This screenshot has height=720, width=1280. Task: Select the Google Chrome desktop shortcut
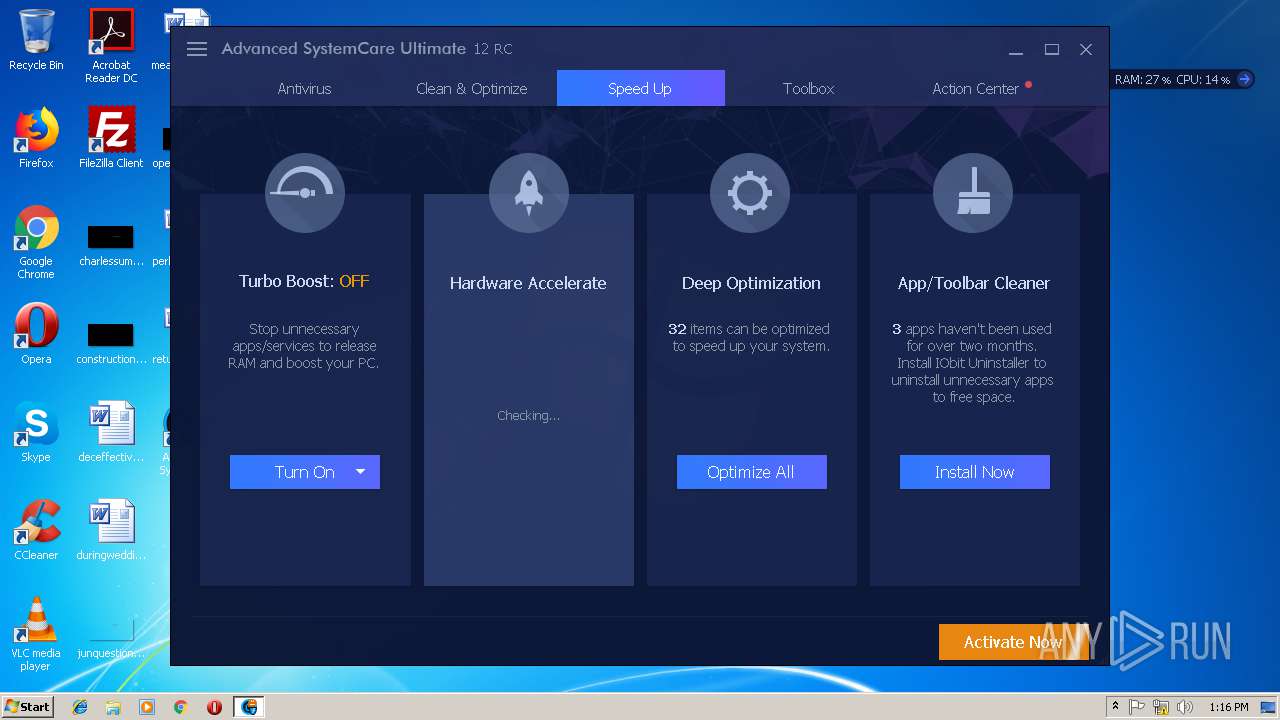point(36,242)
